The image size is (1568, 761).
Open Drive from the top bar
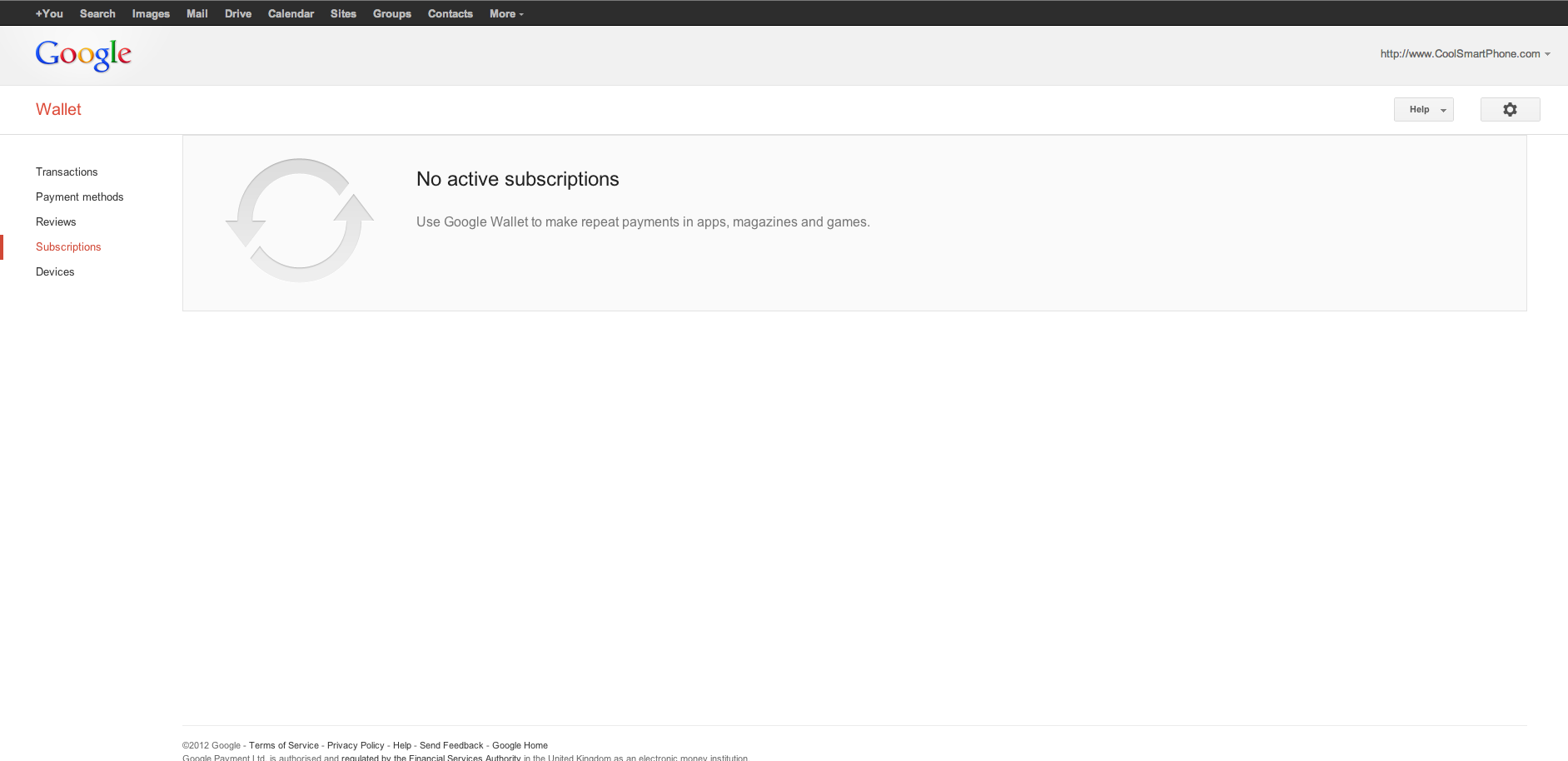point(238,13)
